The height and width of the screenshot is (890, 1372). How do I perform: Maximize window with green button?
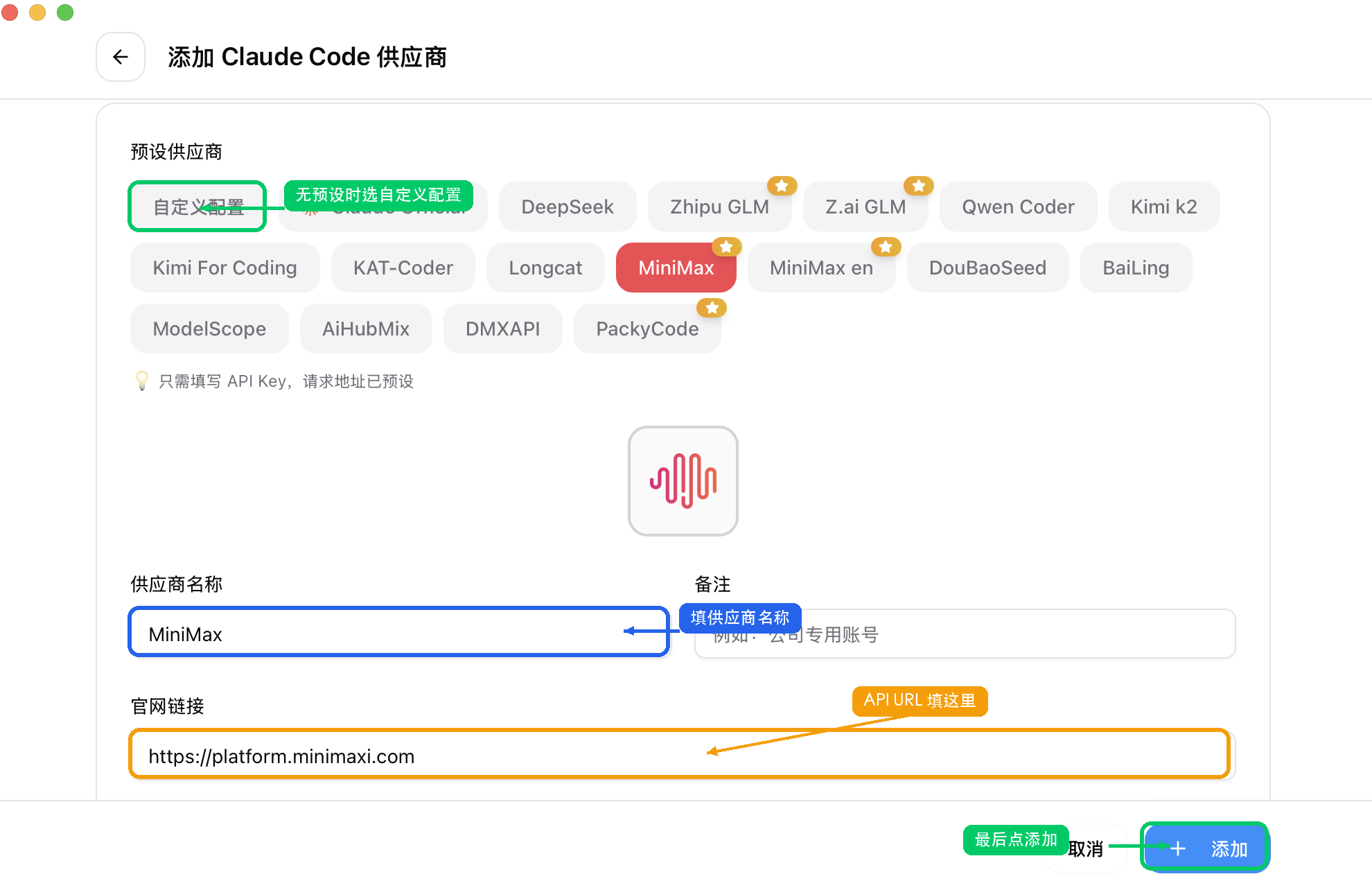[x=65, y=12]
